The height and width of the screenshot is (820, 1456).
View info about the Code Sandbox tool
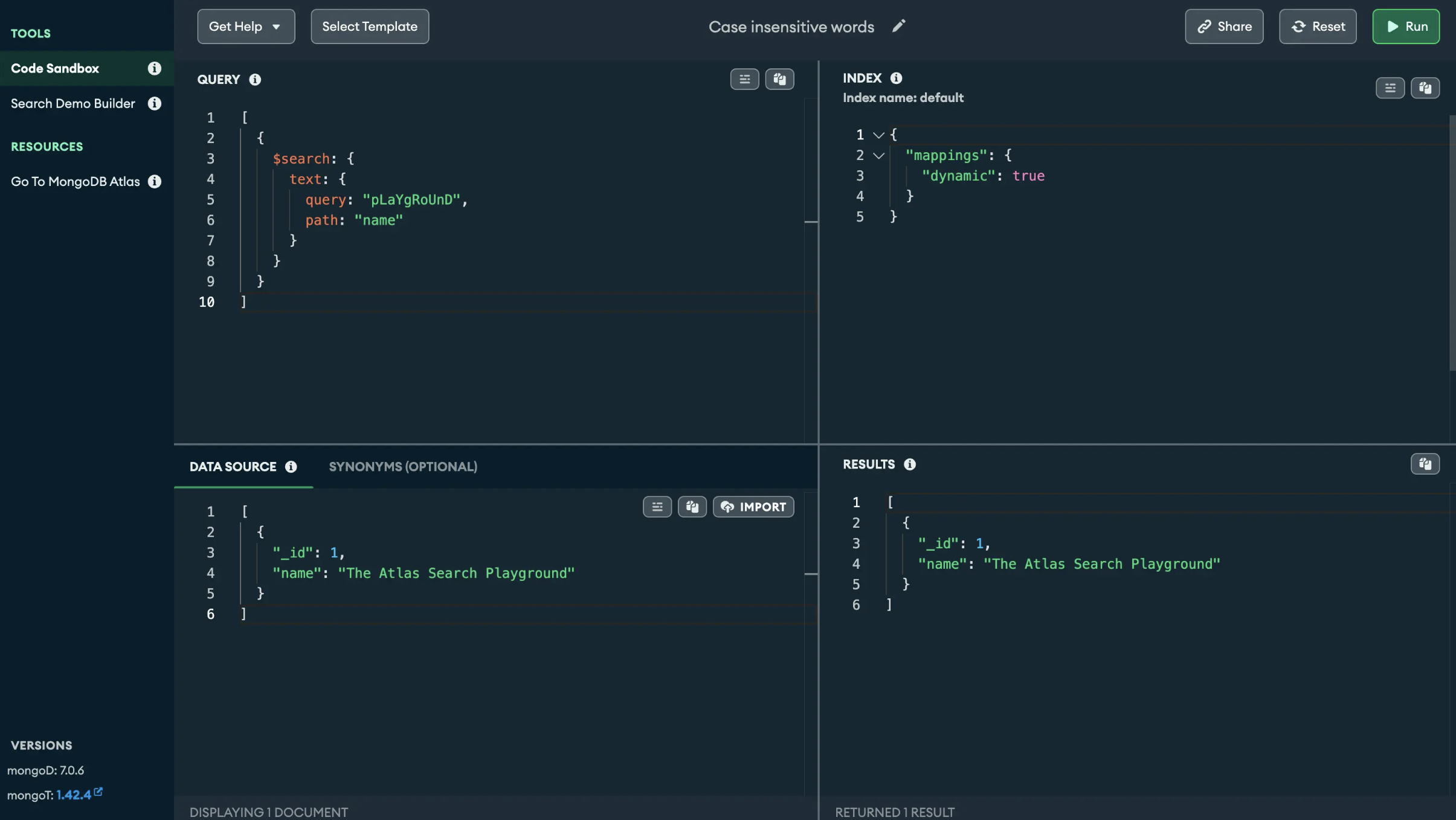click(154, 68)
